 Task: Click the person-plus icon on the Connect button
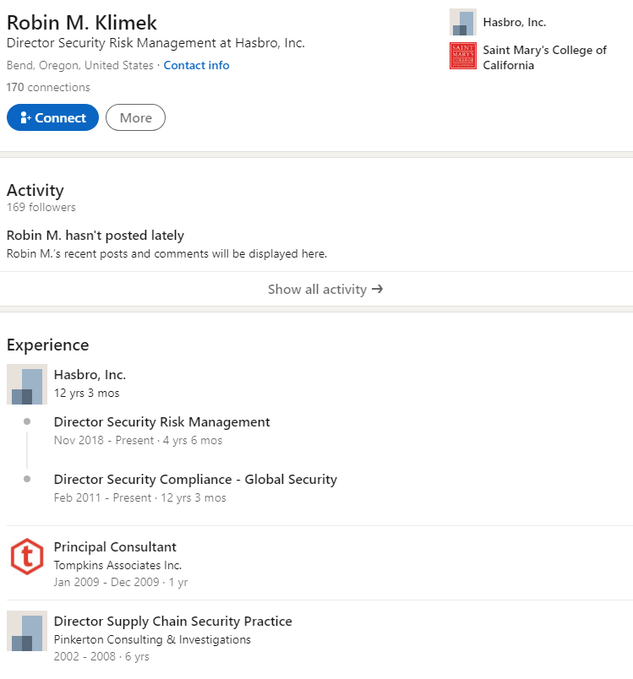pyautogui.click(x=26, y=118)
